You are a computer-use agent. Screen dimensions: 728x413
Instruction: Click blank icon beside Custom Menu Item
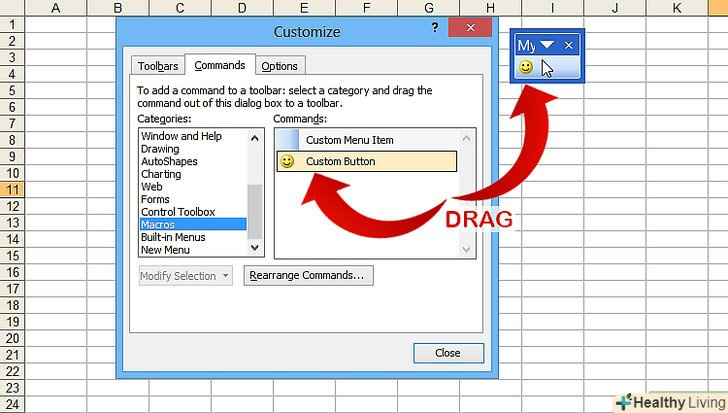tap(287, 141)
